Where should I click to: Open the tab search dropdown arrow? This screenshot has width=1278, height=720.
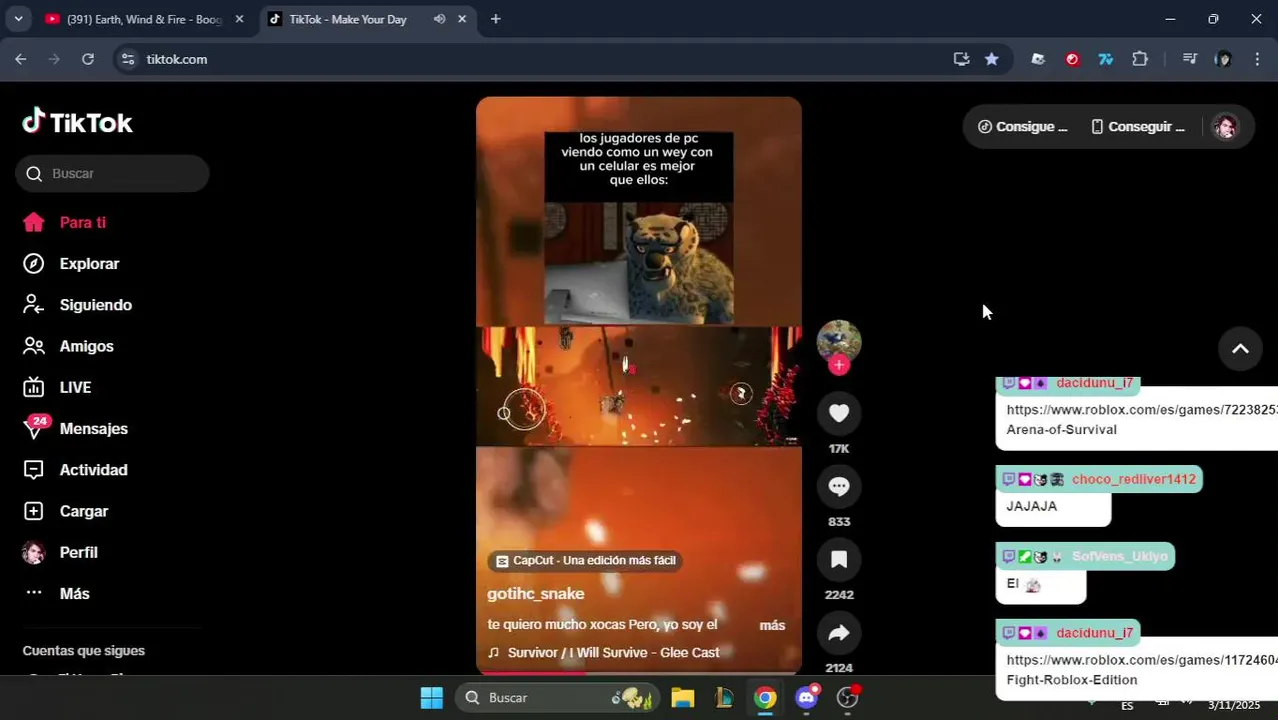[18, 19]
